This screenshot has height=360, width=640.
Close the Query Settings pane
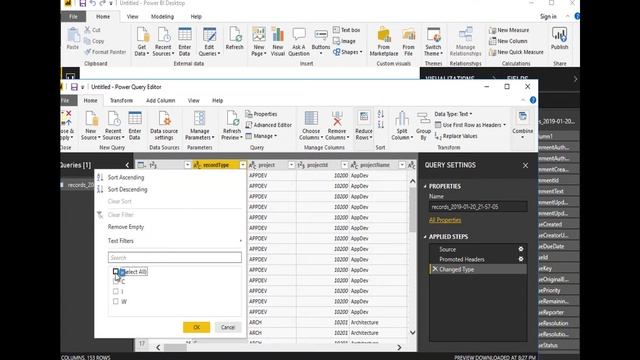(x=525, y=165)
